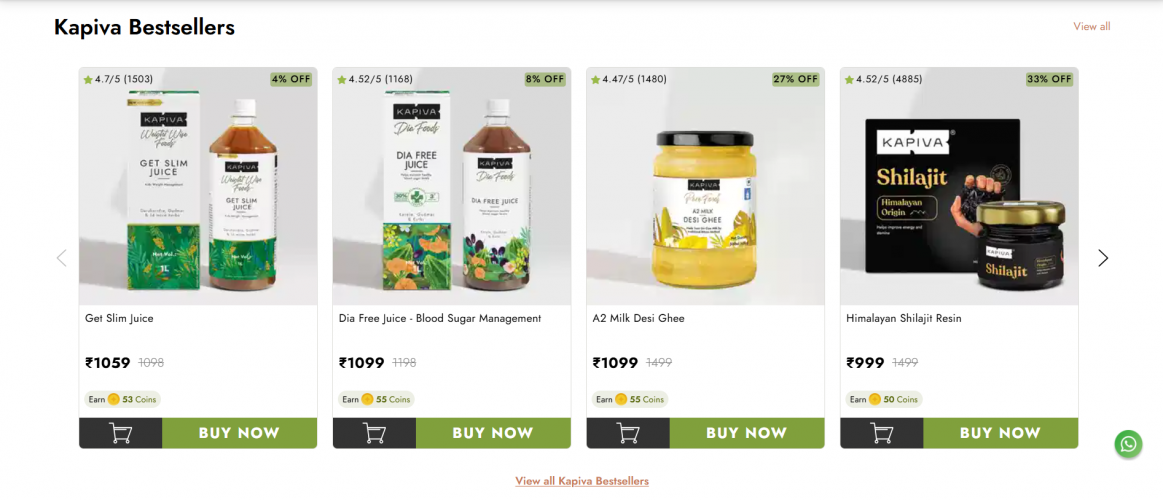Open Get Slim Juice product image
Image resolution: width=1163 pixels, height=500 pixels.
(198, 186)
